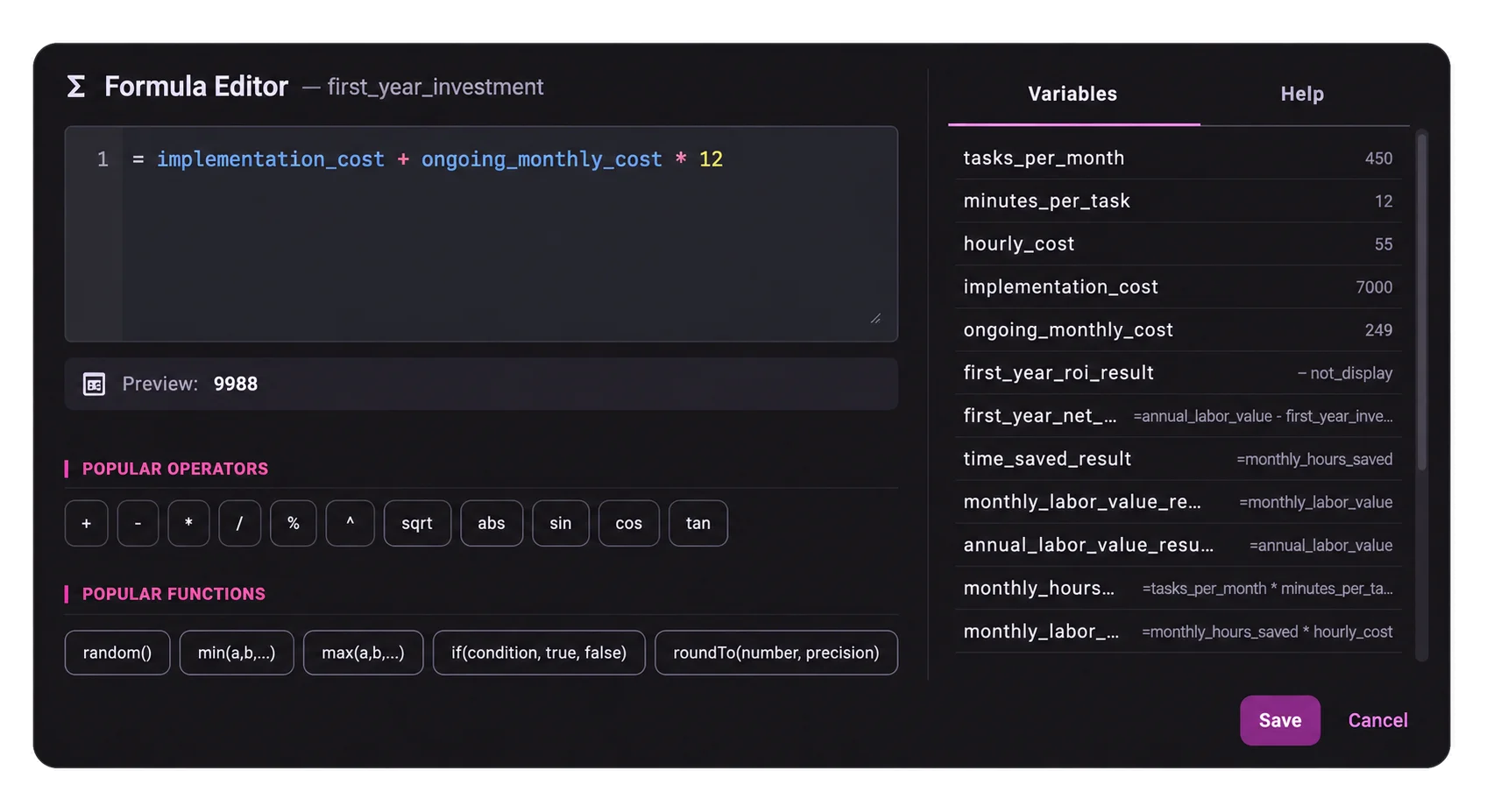Insert the caret power operator
Screen dimensions: 1487x812
tap(350, 523)
